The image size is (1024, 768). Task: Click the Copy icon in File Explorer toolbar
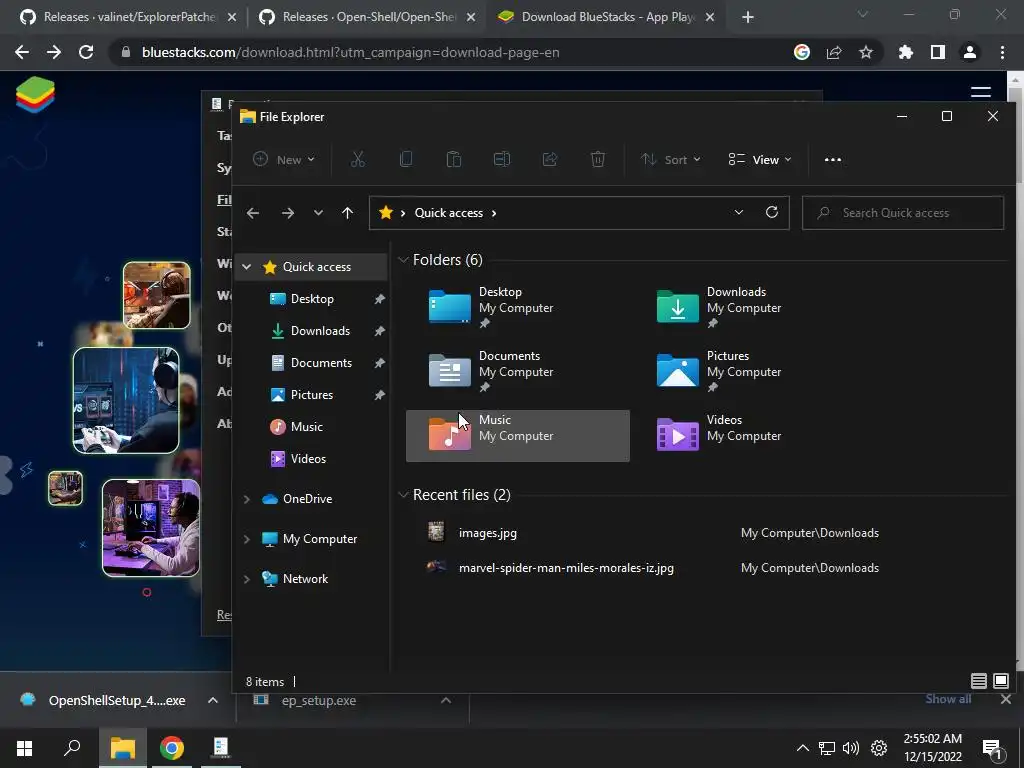406,159
